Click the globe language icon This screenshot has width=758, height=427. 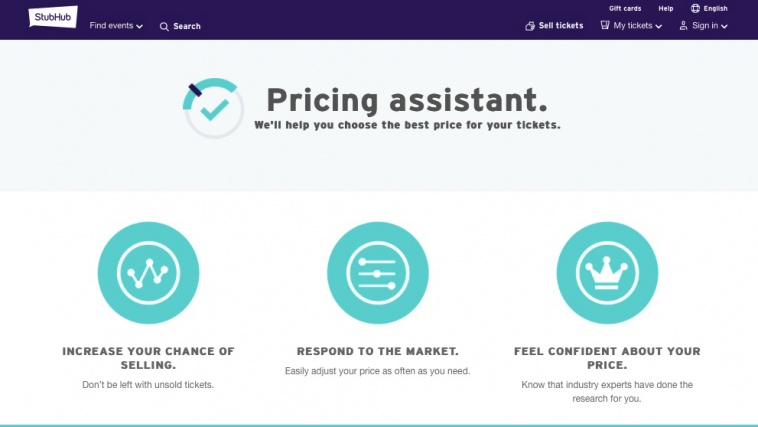[x=695, y=8]
